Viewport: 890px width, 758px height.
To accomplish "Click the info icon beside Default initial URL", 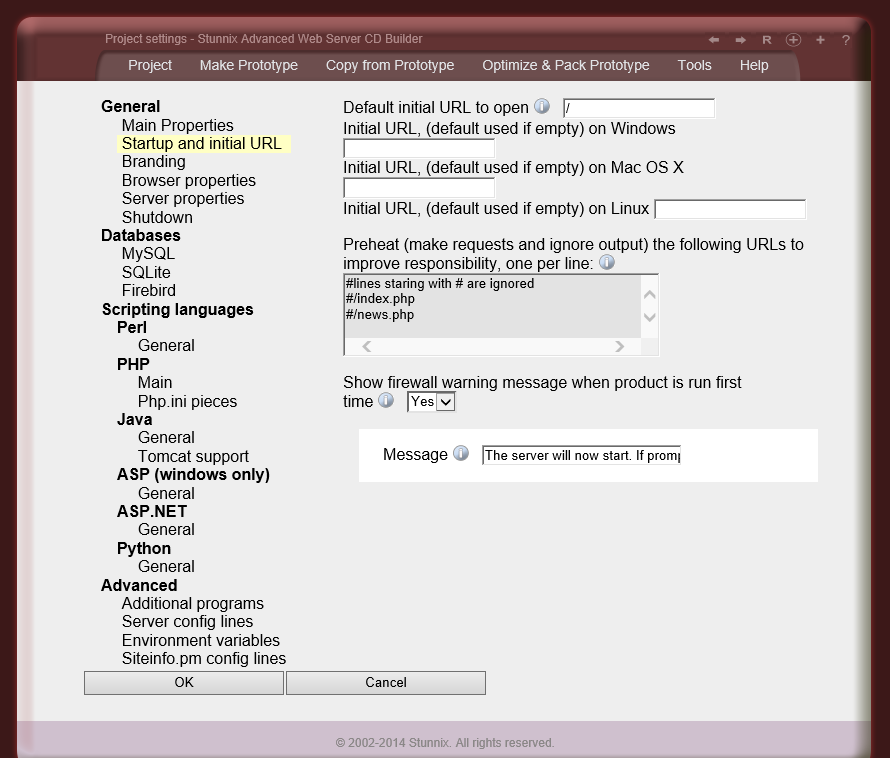I will [542, 107].
